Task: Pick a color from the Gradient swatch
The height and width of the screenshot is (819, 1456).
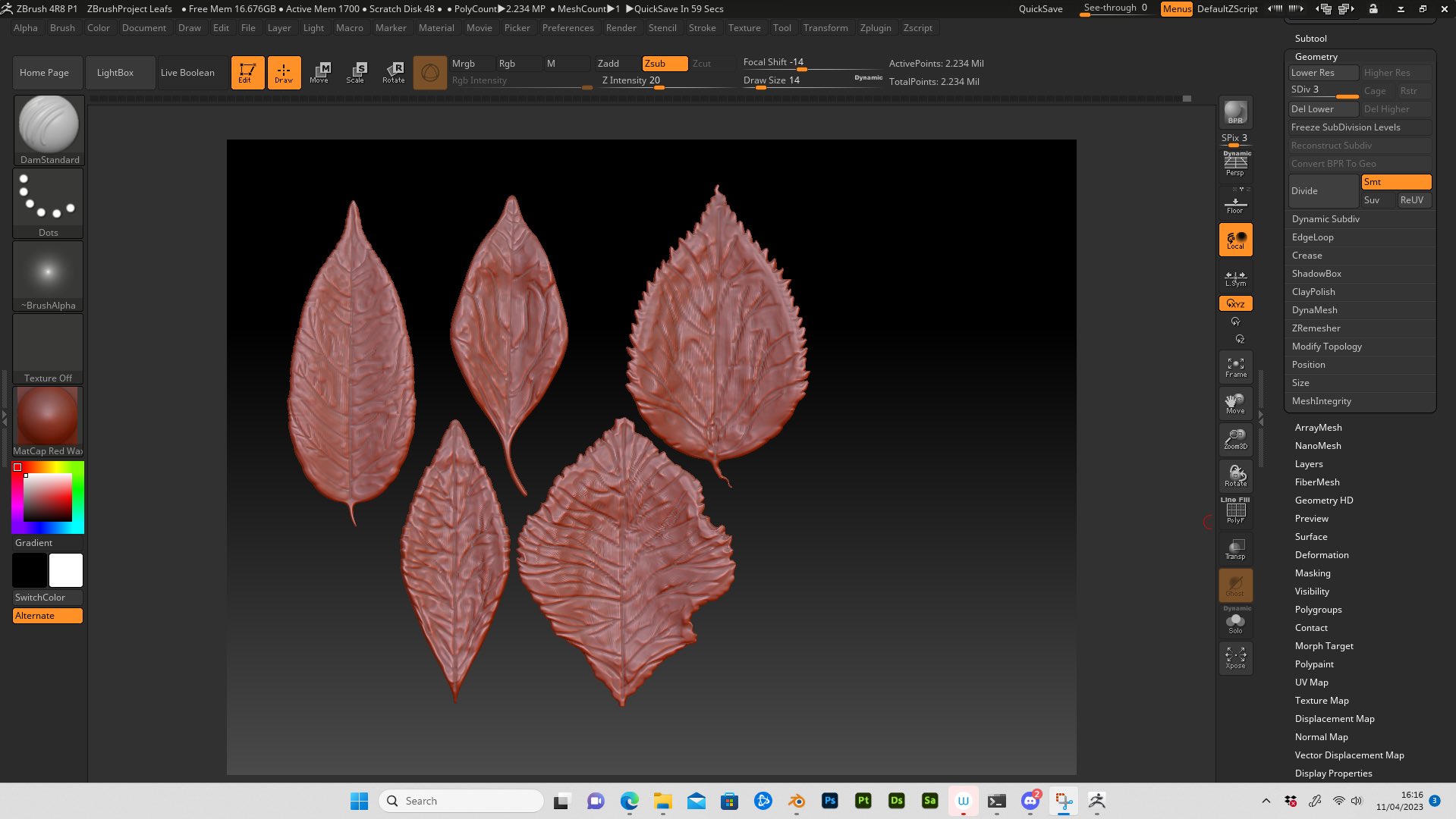Action: point(48,497)
